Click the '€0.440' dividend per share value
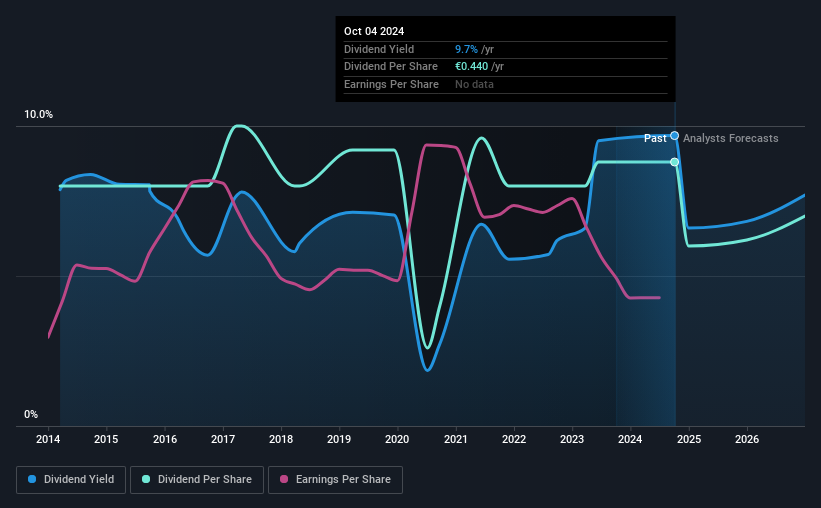 [x=471, y=67]
